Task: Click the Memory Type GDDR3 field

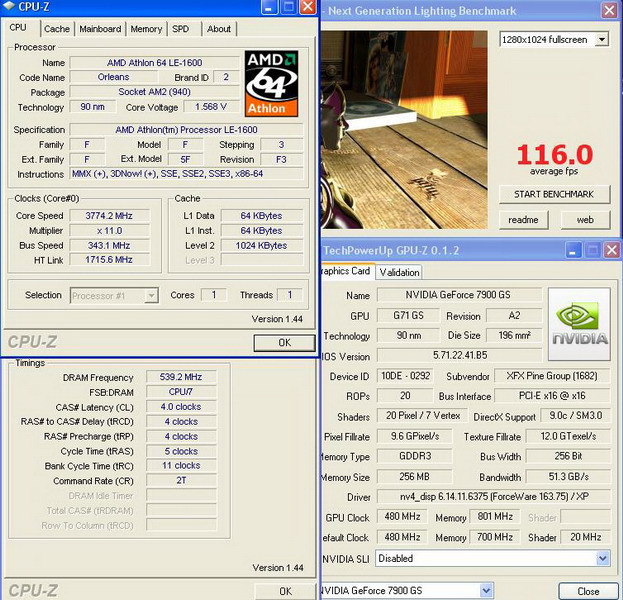Action: pos(414,456)
